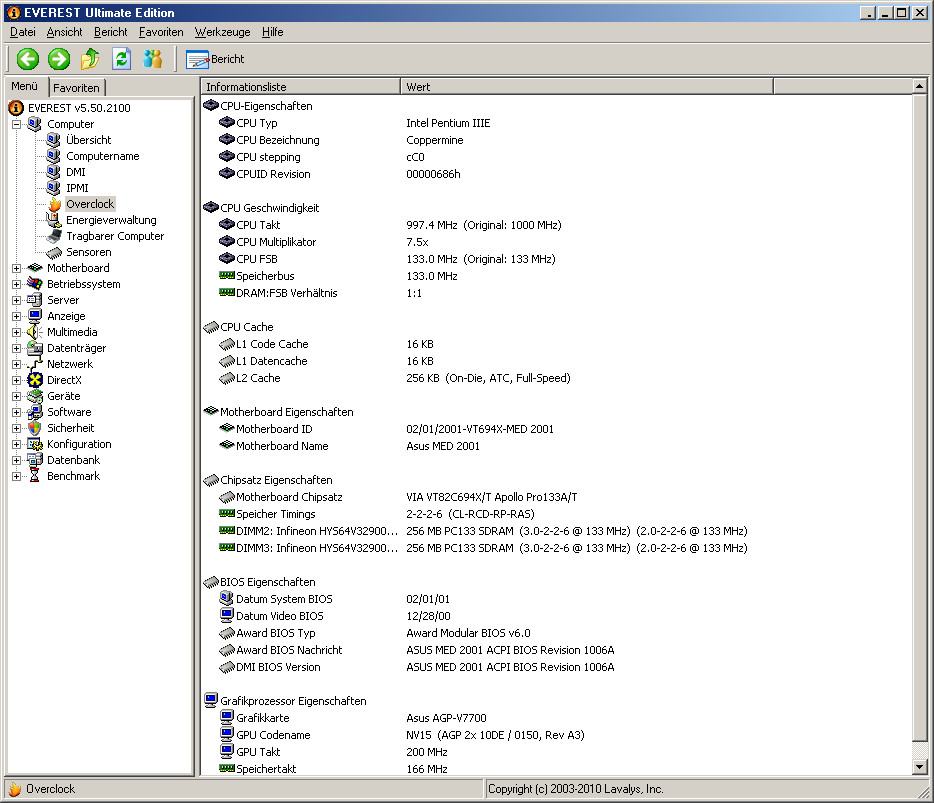Click the Konfiguration icon in tree
This screenshot has width=934, height=803.
35,444
